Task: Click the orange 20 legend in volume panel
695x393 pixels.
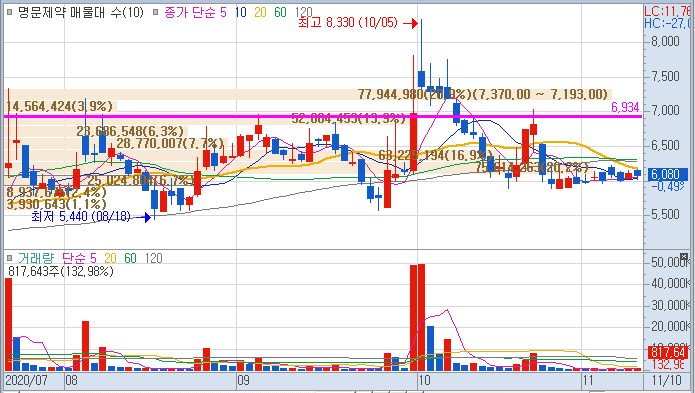Action: pos(110,258)
